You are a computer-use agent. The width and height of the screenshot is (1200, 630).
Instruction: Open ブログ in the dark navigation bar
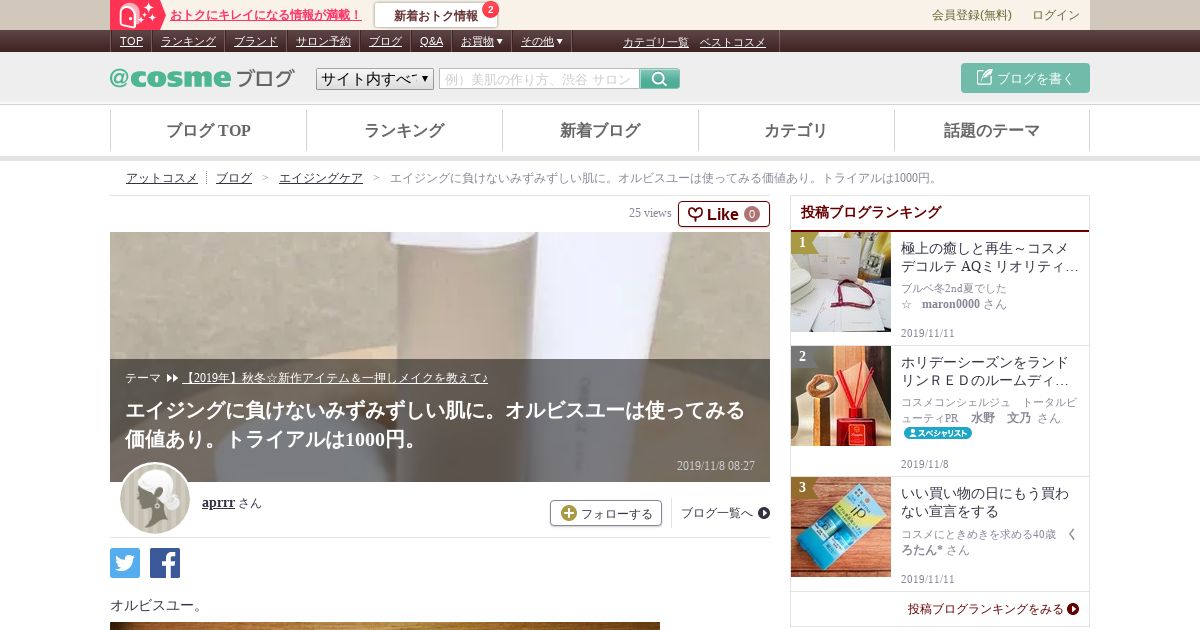tap(385, 41)
